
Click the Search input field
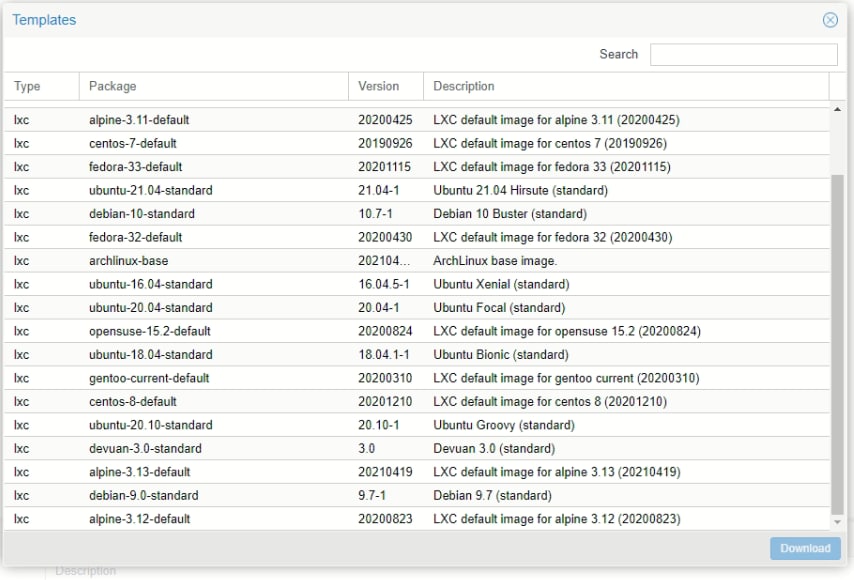[743, 54]
